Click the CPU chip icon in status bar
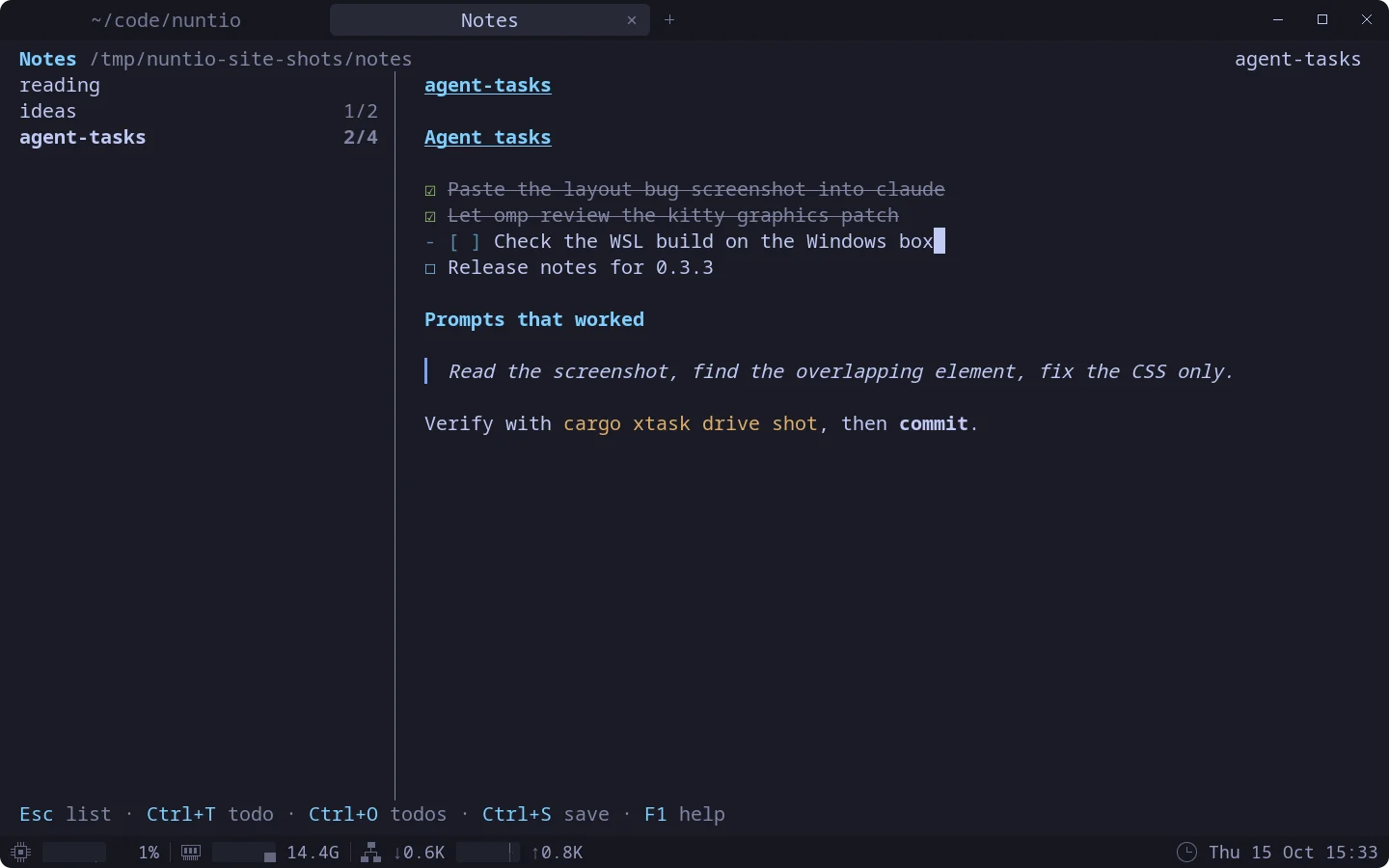Image resolution: width=1389 pixels, height=868 pixels. pyautogui.click(x=20, y=853)
